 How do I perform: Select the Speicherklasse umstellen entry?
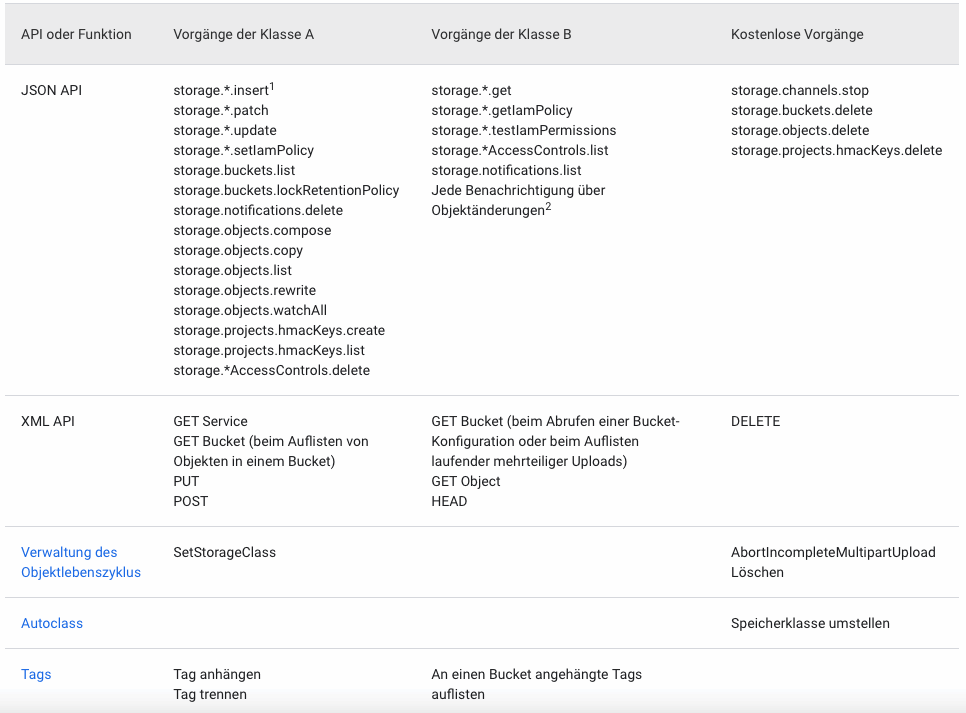(x=810, y=623)
